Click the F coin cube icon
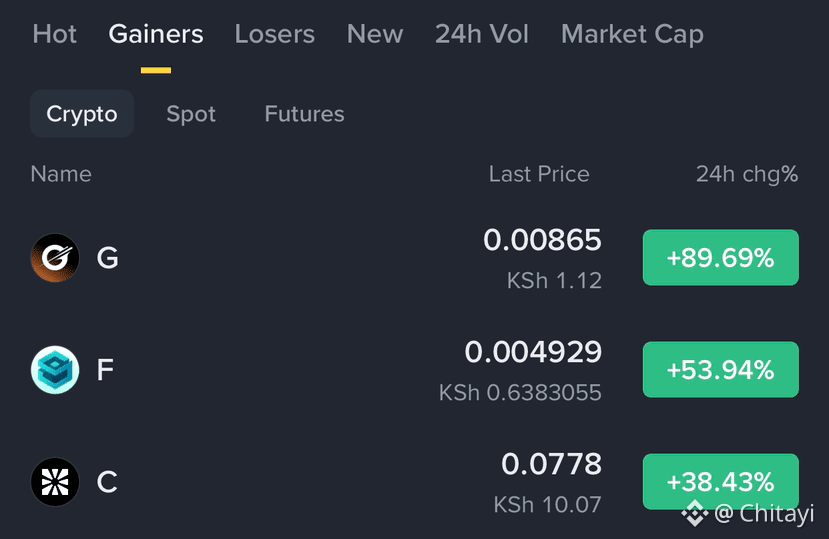Screen dimensions: 829x539 point(55,370)
